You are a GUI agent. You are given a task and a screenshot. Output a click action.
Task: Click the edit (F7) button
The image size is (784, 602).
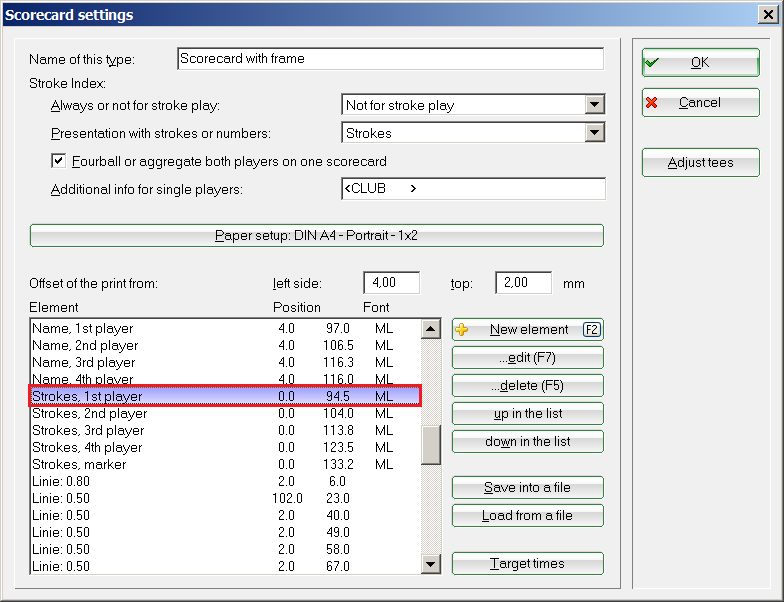[528, 358]
